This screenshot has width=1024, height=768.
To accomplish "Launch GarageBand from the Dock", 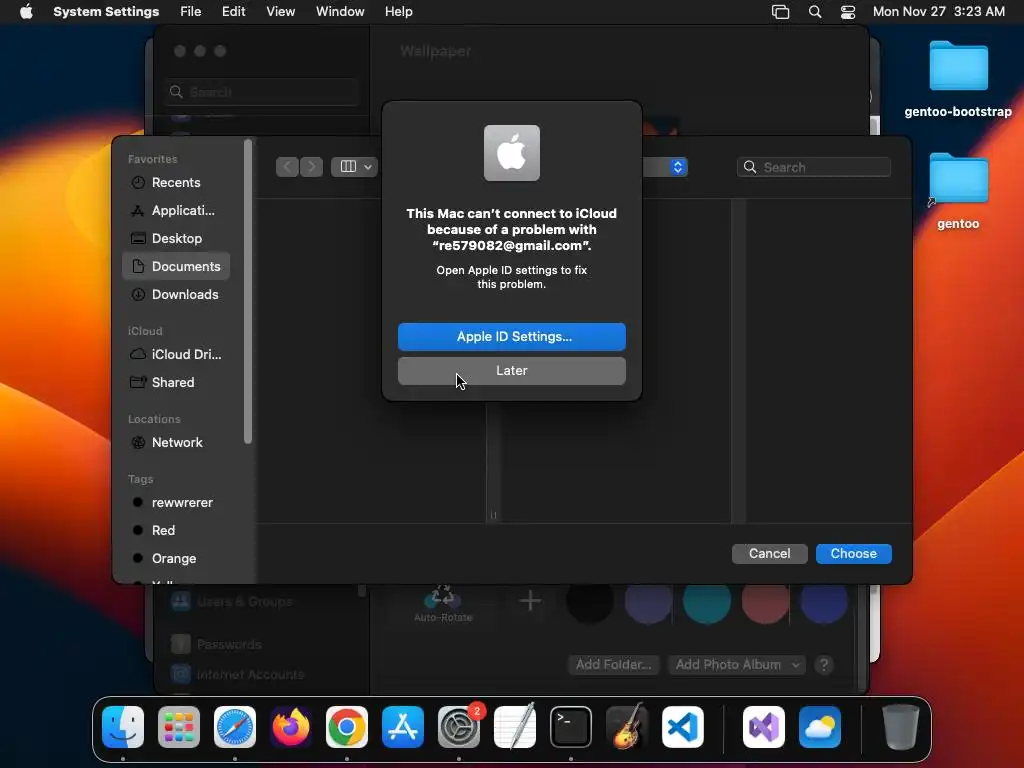I will point(627,727).
